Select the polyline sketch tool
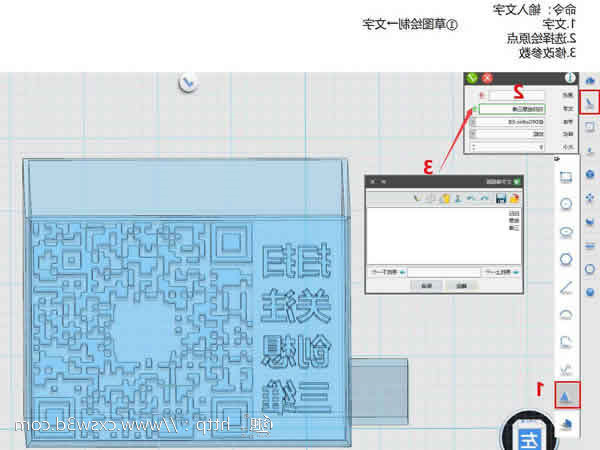This screenshot has height=450, width=600. click(x=566, y=342)
